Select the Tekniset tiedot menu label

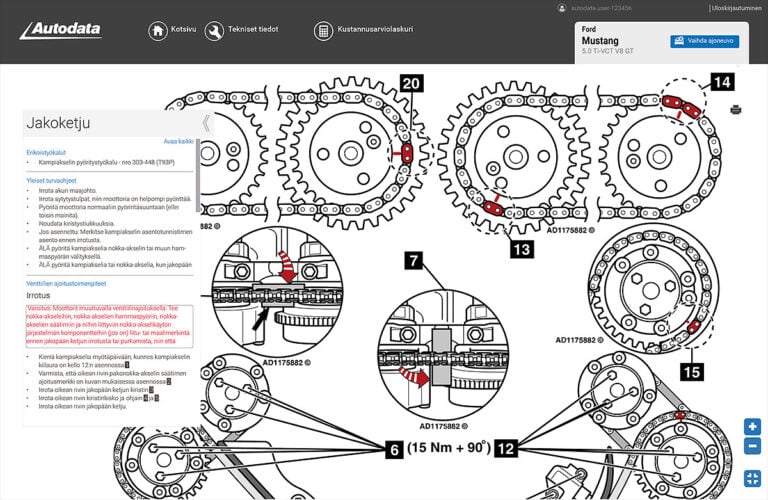tap(255, 30)
